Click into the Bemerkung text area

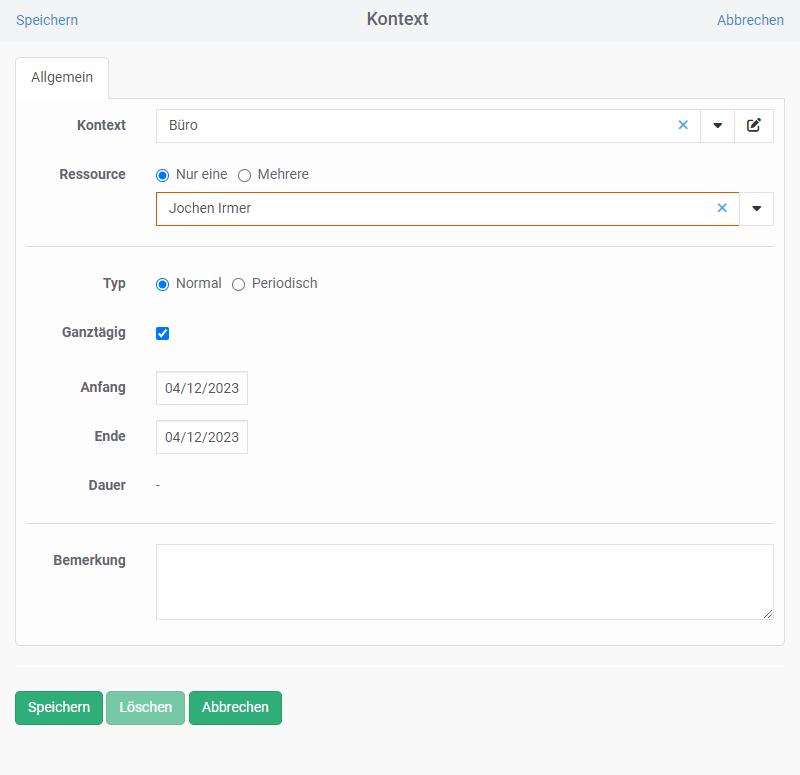(464, 582)
